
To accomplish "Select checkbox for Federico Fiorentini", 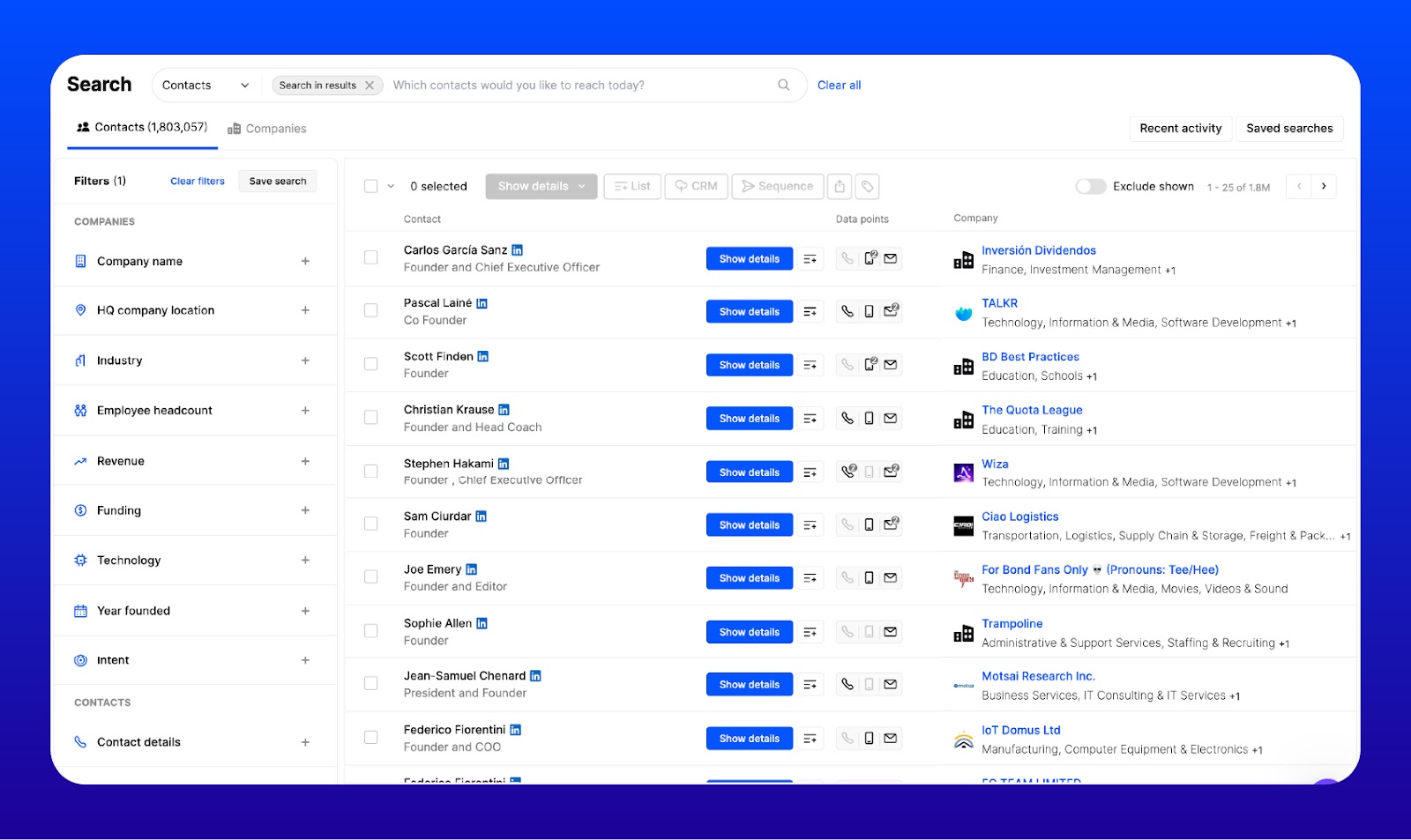I will pyautogui.click(x=371, y=737).
